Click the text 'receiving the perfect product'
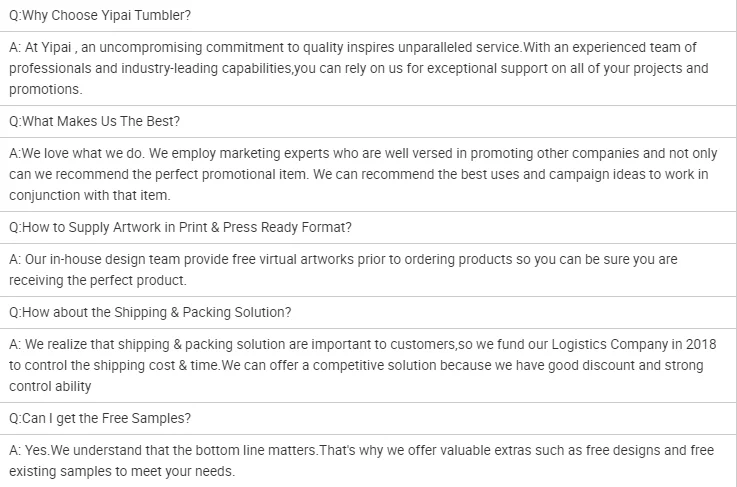Image resolution: width=737 pixels, height=487 pixels. pyautogui.click(x=97, y=281)
